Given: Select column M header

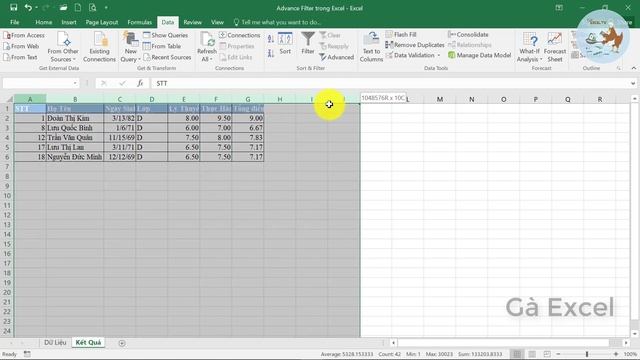Looking at the screenshot, I should click(440, 99).
